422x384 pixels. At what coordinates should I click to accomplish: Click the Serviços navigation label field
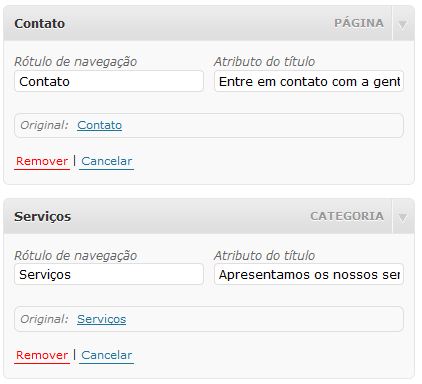109,275
